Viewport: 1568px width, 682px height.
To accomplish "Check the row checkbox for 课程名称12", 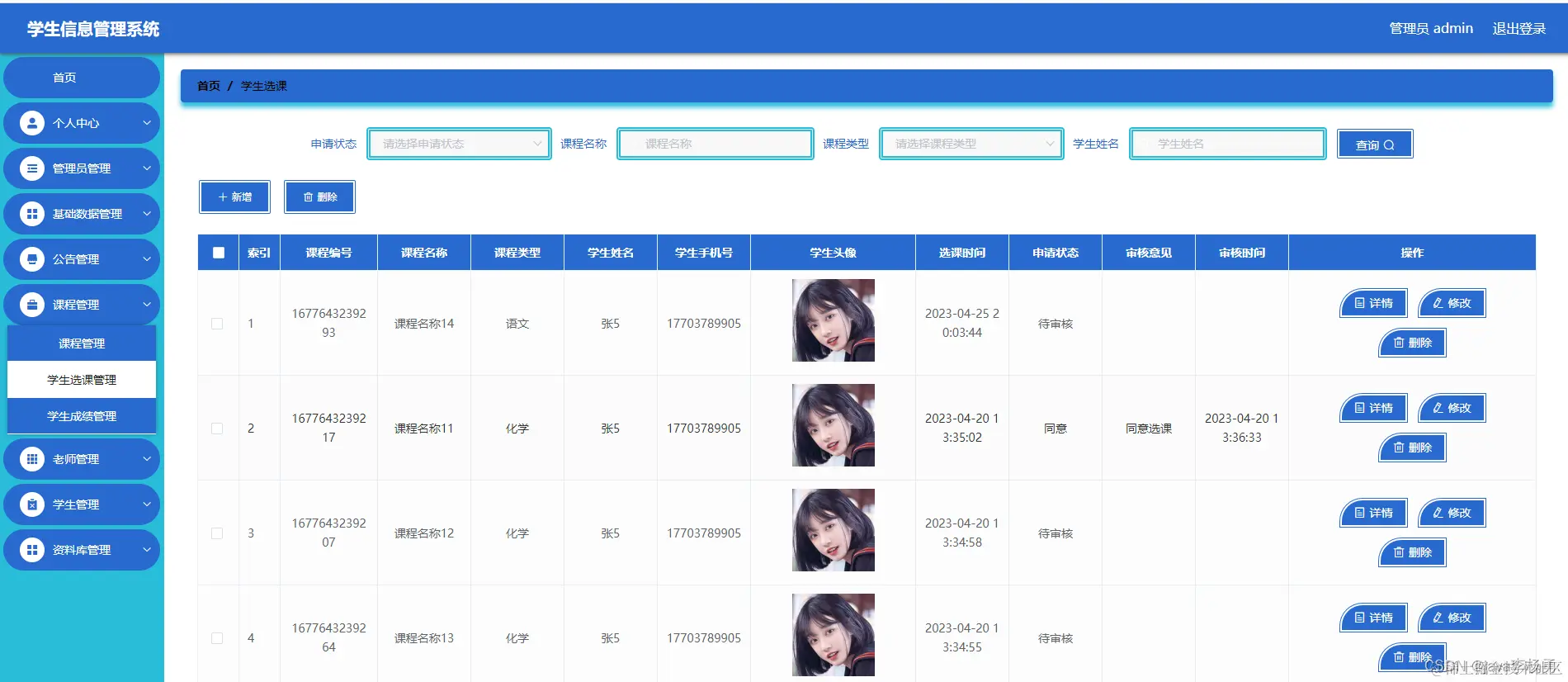I will pyautogui.click(x=217, y=533).
